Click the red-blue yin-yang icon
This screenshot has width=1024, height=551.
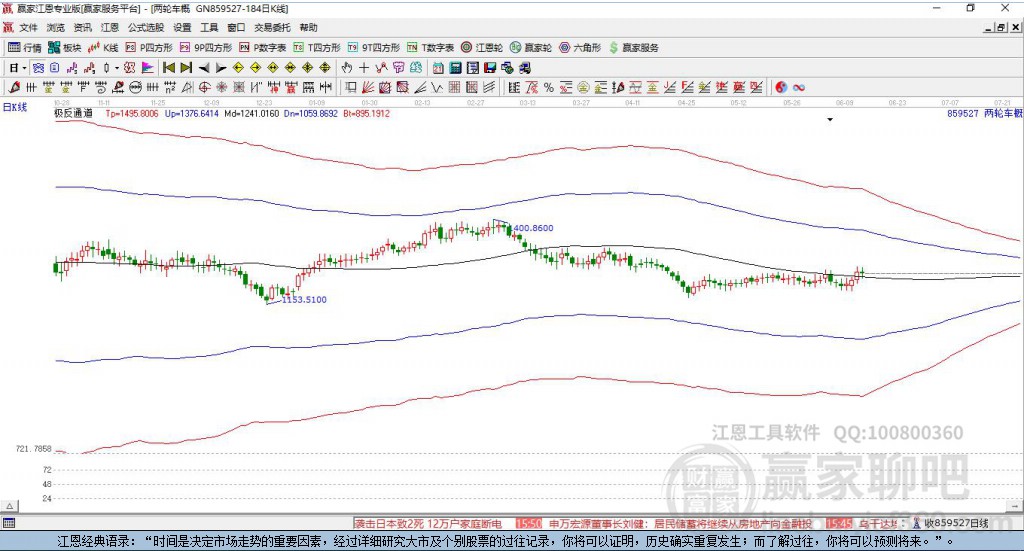[x=781, y=87]
